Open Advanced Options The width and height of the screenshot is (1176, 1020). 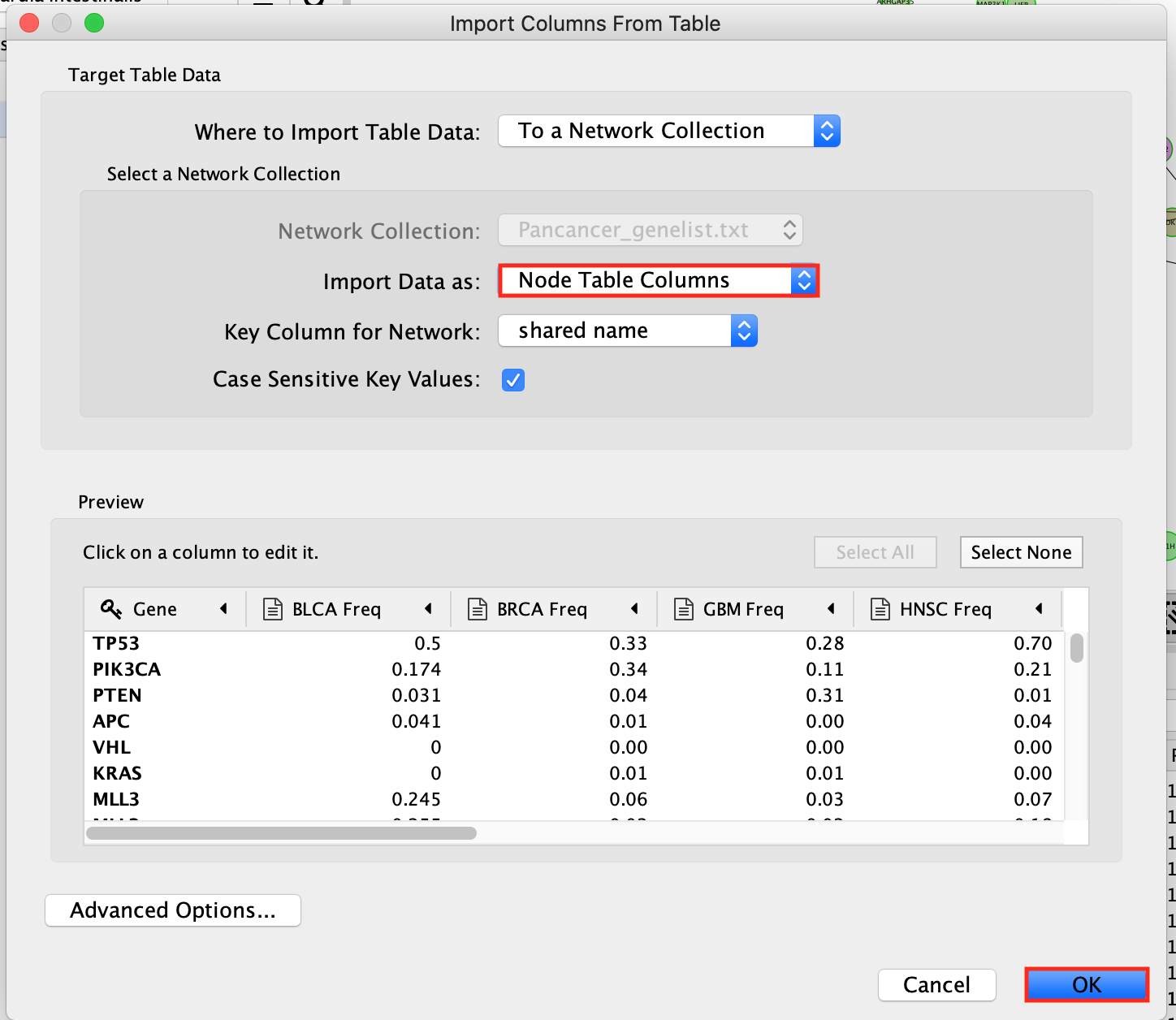click(173, 910)
